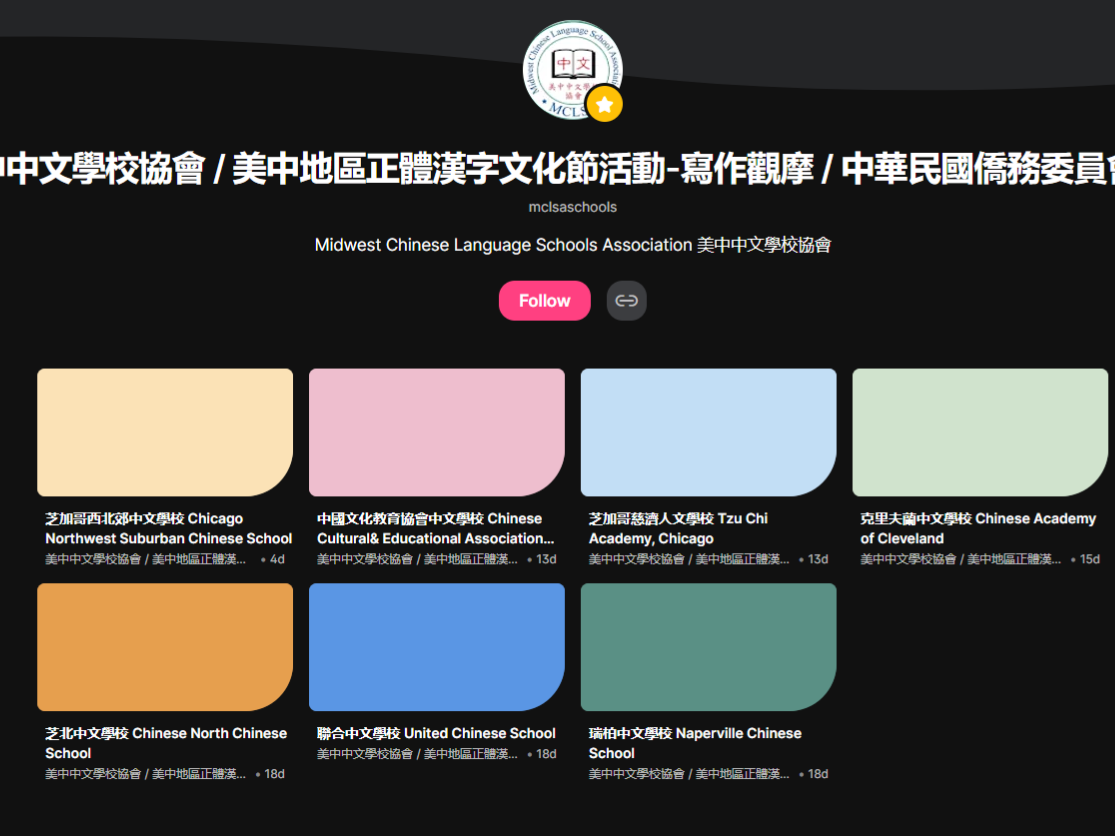Select the orange Chinese North School thumbnail

pyautogui.click(x=165, y=647)
